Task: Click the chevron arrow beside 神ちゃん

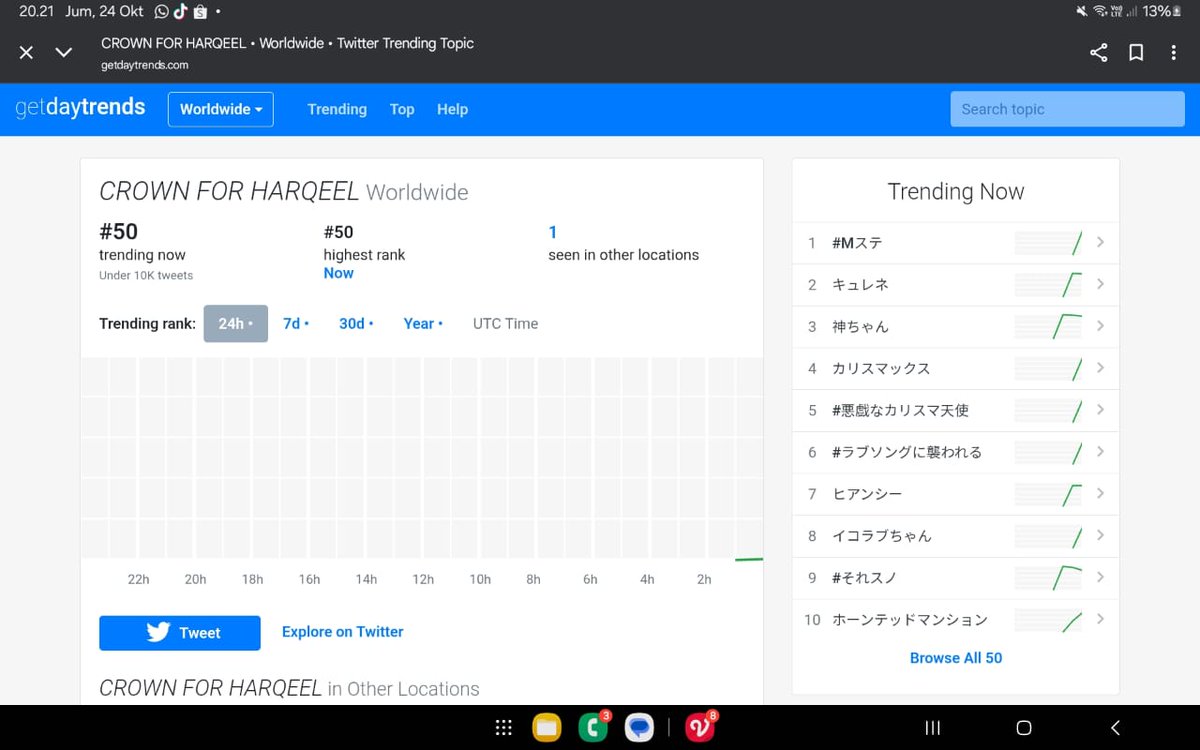Action: click(1100, 326)
